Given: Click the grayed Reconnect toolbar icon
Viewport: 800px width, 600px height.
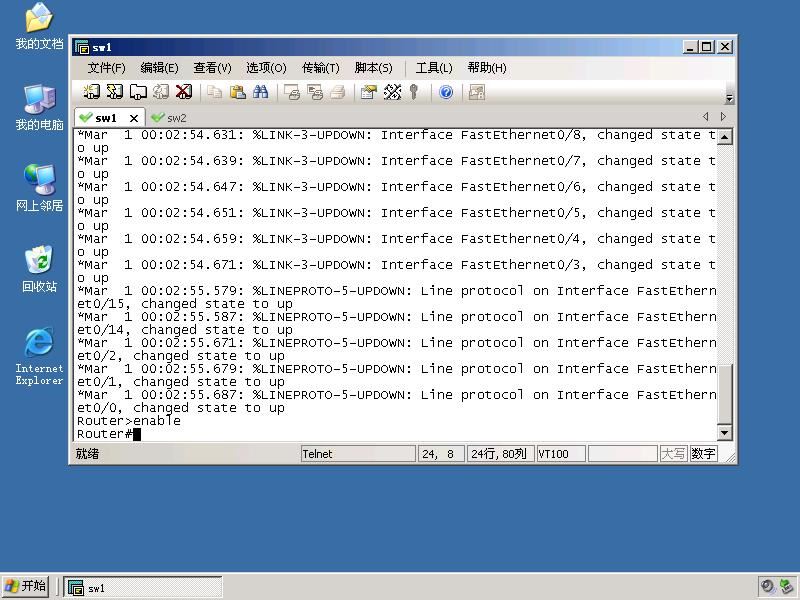Looking at the screenshot, I should tap(161, 92).
